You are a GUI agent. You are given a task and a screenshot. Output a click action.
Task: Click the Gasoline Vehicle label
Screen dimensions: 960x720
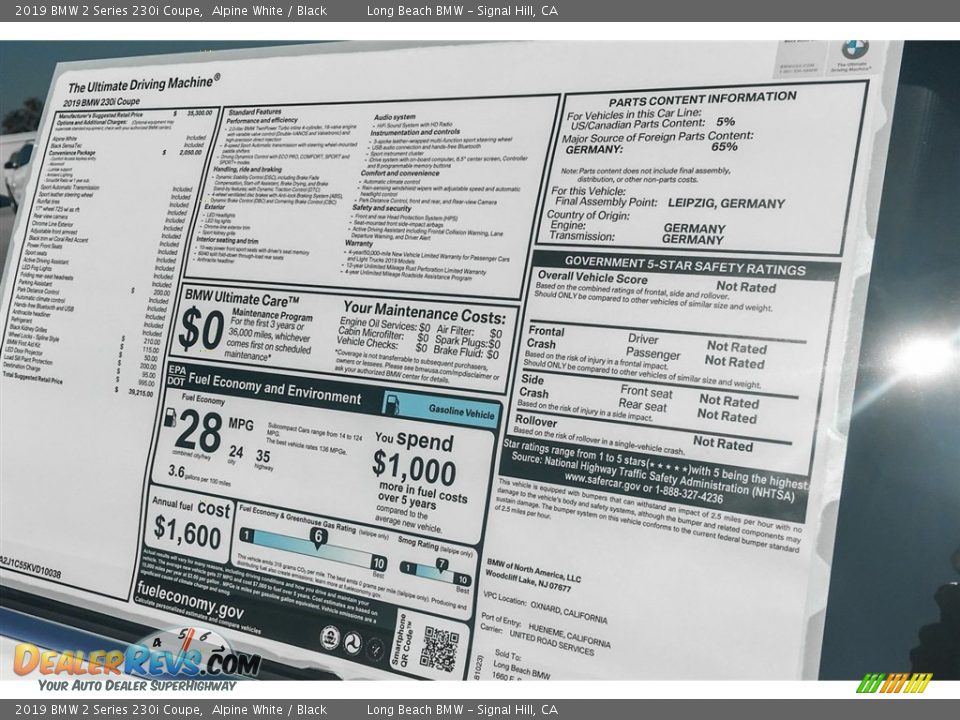pyautogui.click(x=461, y=412)
